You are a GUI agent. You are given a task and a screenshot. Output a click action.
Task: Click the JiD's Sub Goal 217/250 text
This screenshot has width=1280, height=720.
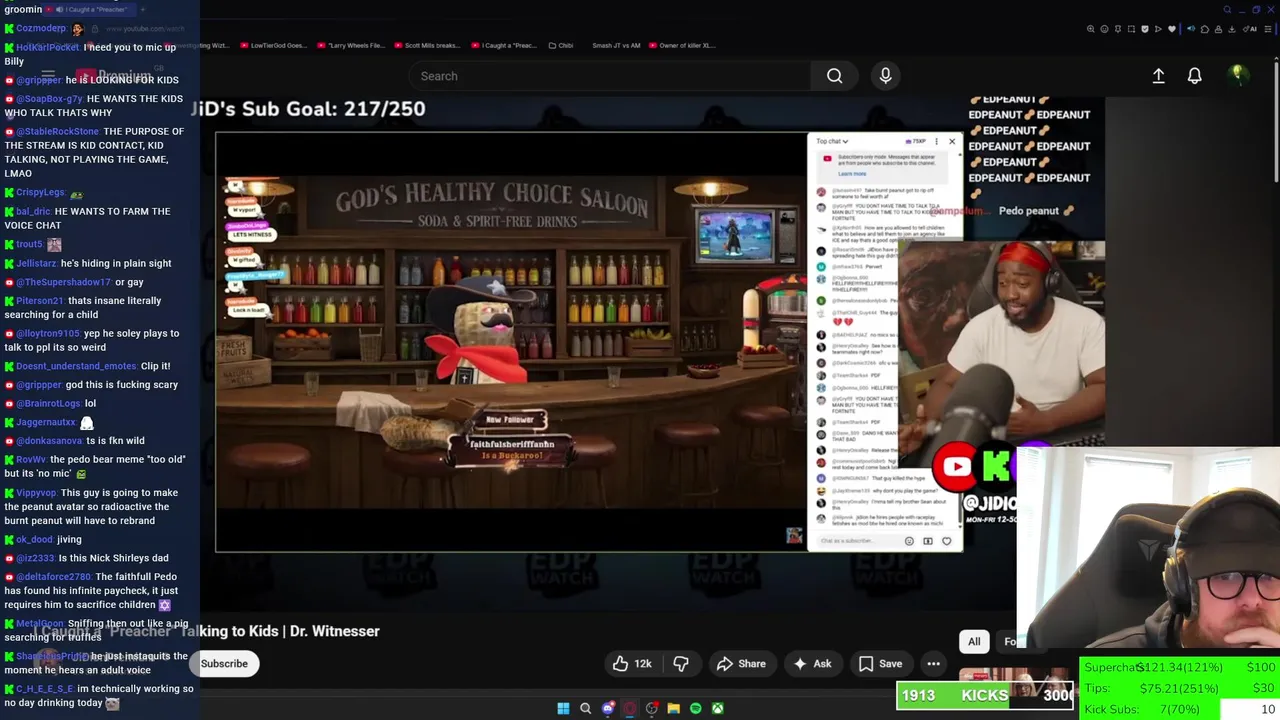coord(309,109)
